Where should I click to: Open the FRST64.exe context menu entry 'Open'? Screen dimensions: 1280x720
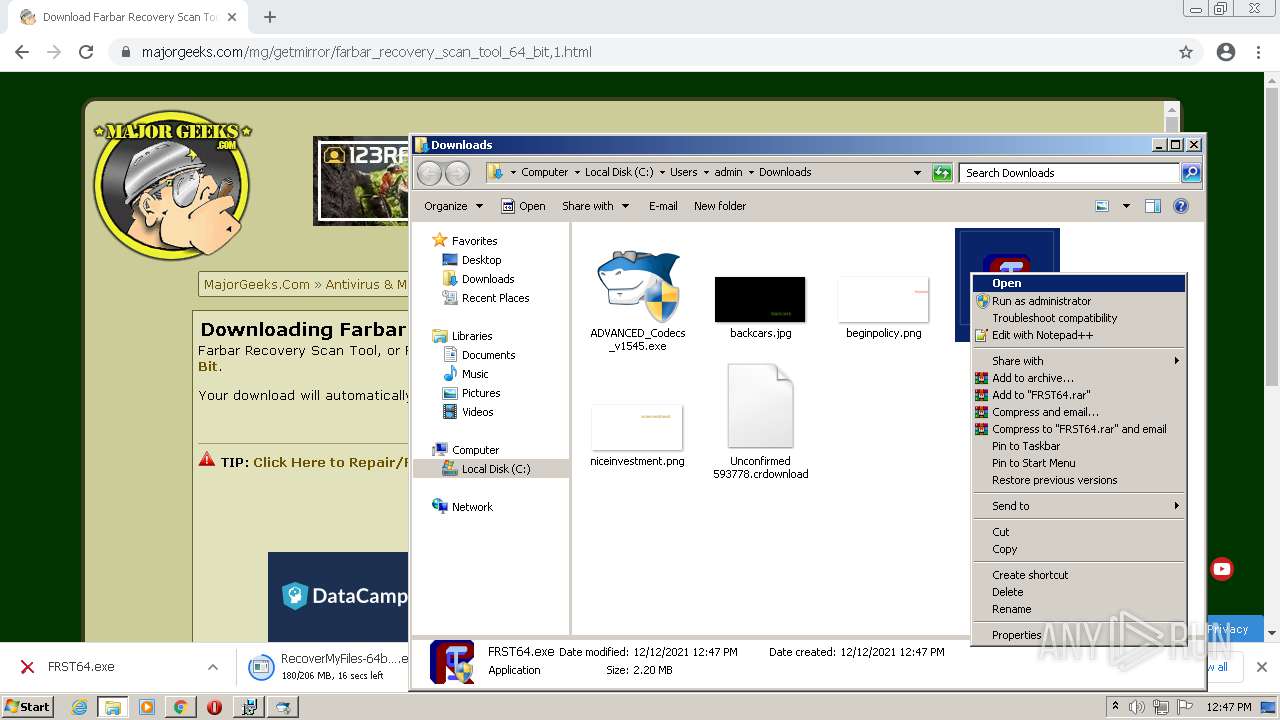coord(1078,283)
